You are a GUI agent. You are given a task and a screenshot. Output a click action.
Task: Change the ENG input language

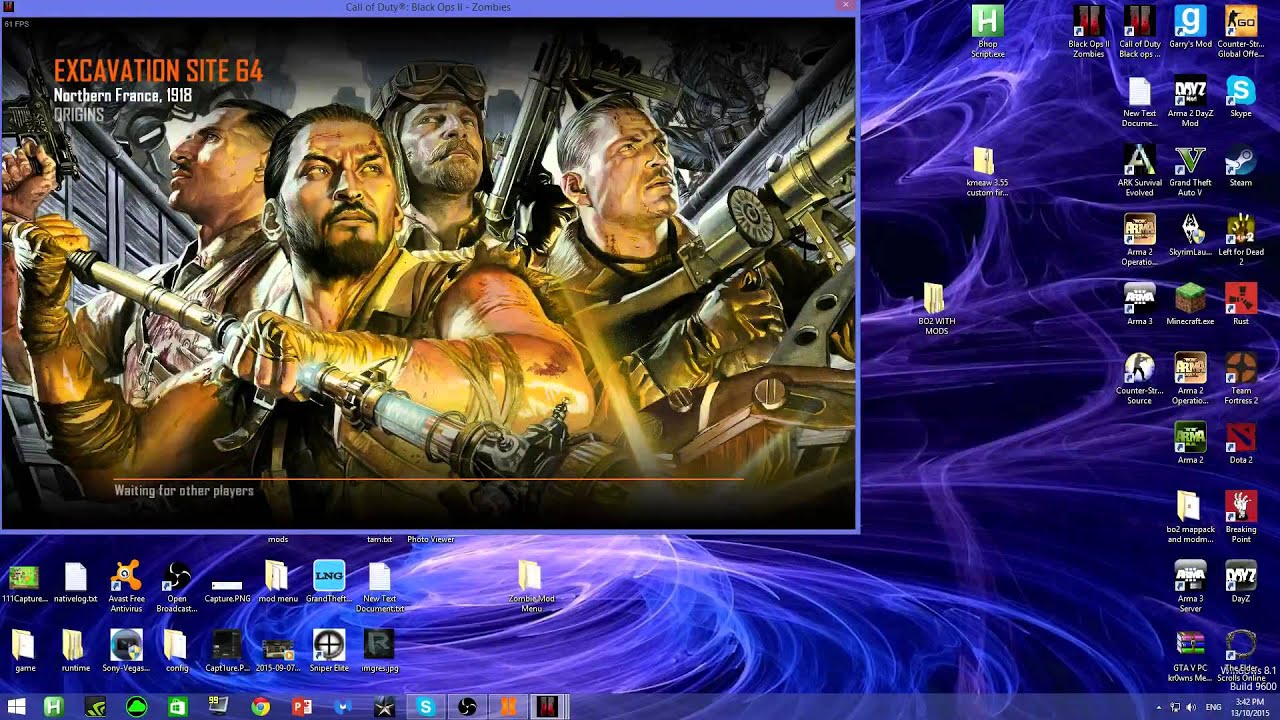coord(1214,707)
